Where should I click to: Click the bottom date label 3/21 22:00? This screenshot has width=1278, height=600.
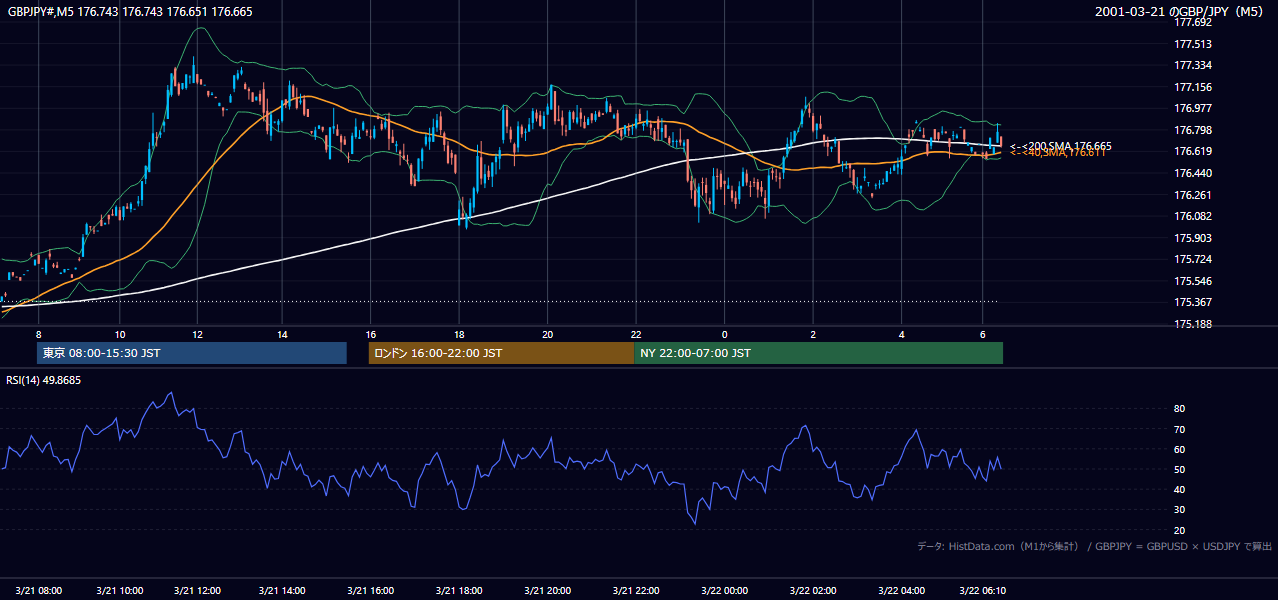click(636, 590)
